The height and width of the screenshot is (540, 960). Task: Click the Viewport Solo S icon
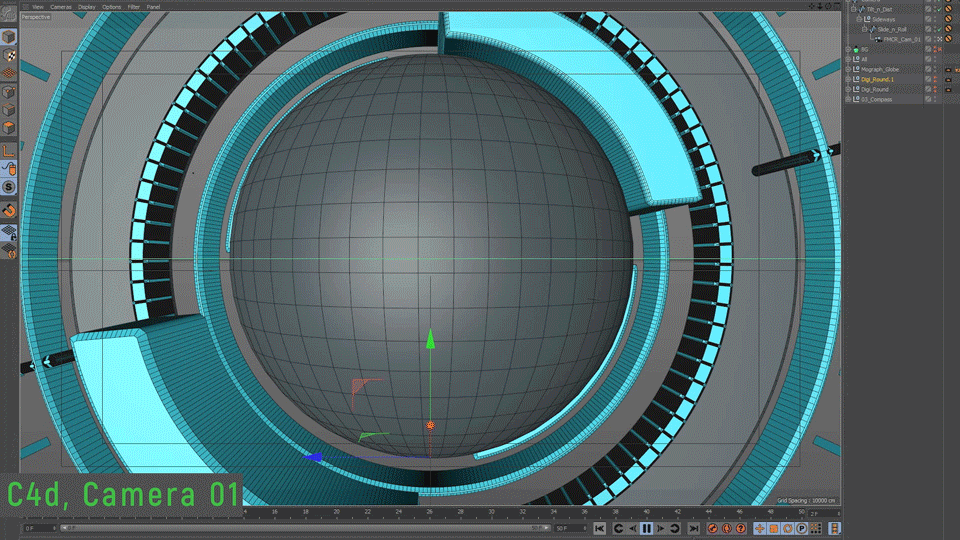(x=9, y=187)
